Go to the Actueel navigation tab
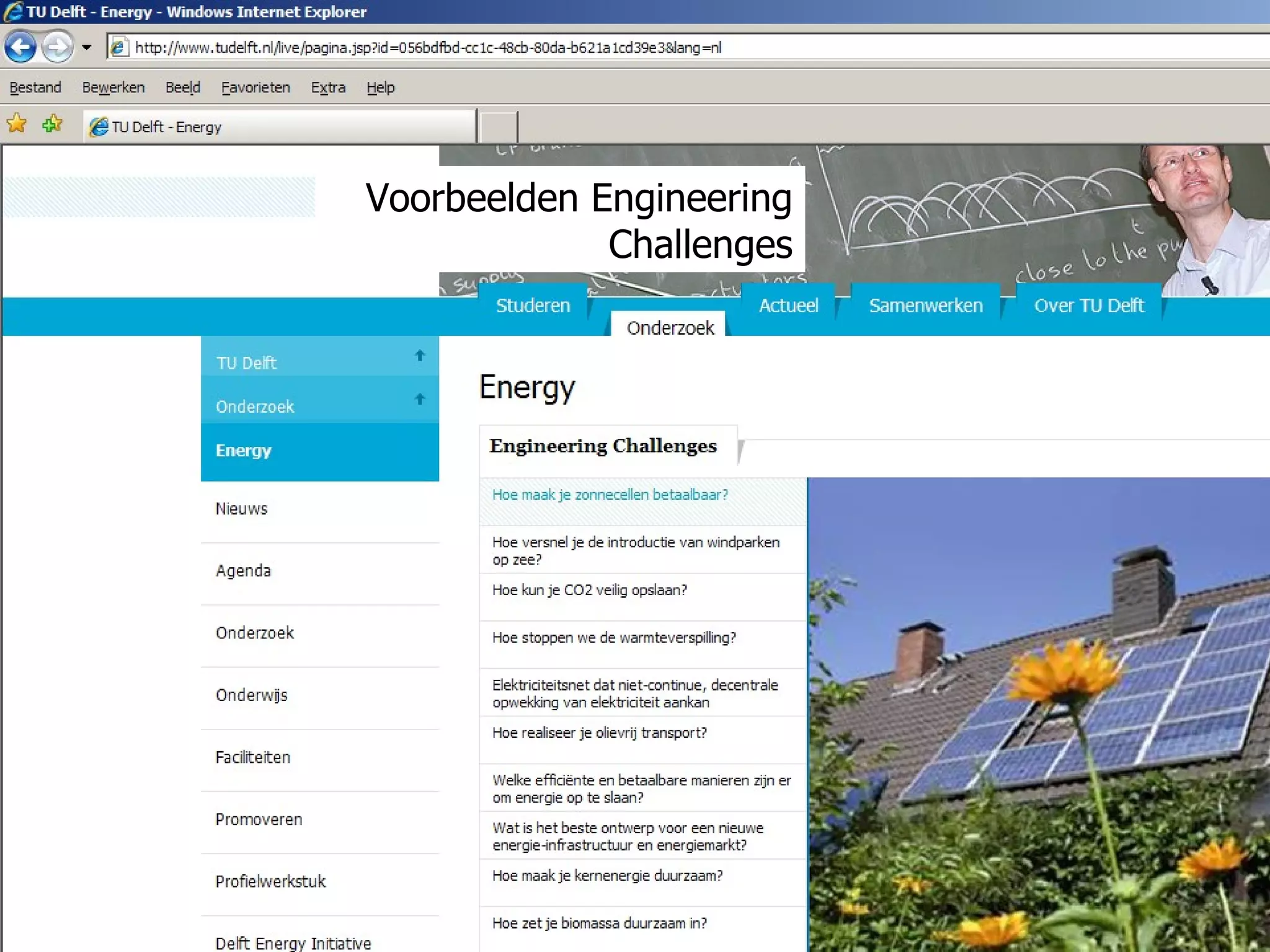Image resolution: width=1270 pixels, height=952 pixels. click(788, 304)
